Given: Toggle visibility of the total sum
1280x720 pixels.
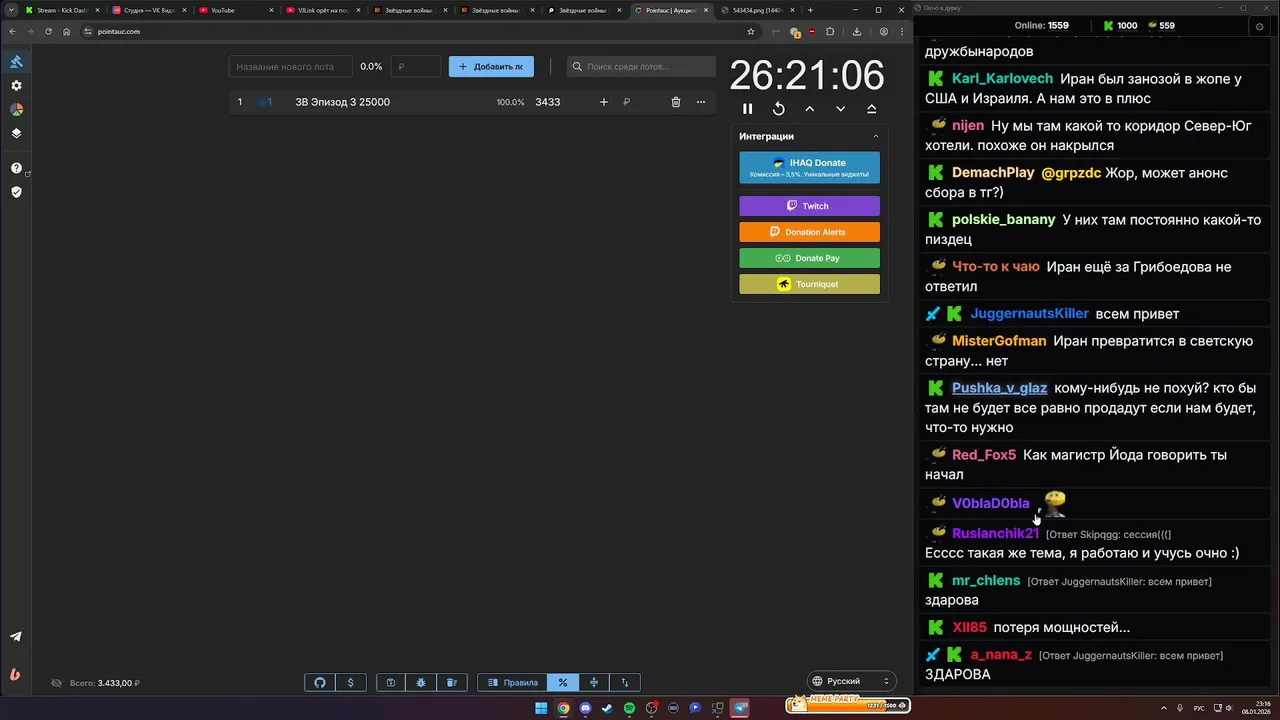Looking at the screenshot, I should click(56, 683).
